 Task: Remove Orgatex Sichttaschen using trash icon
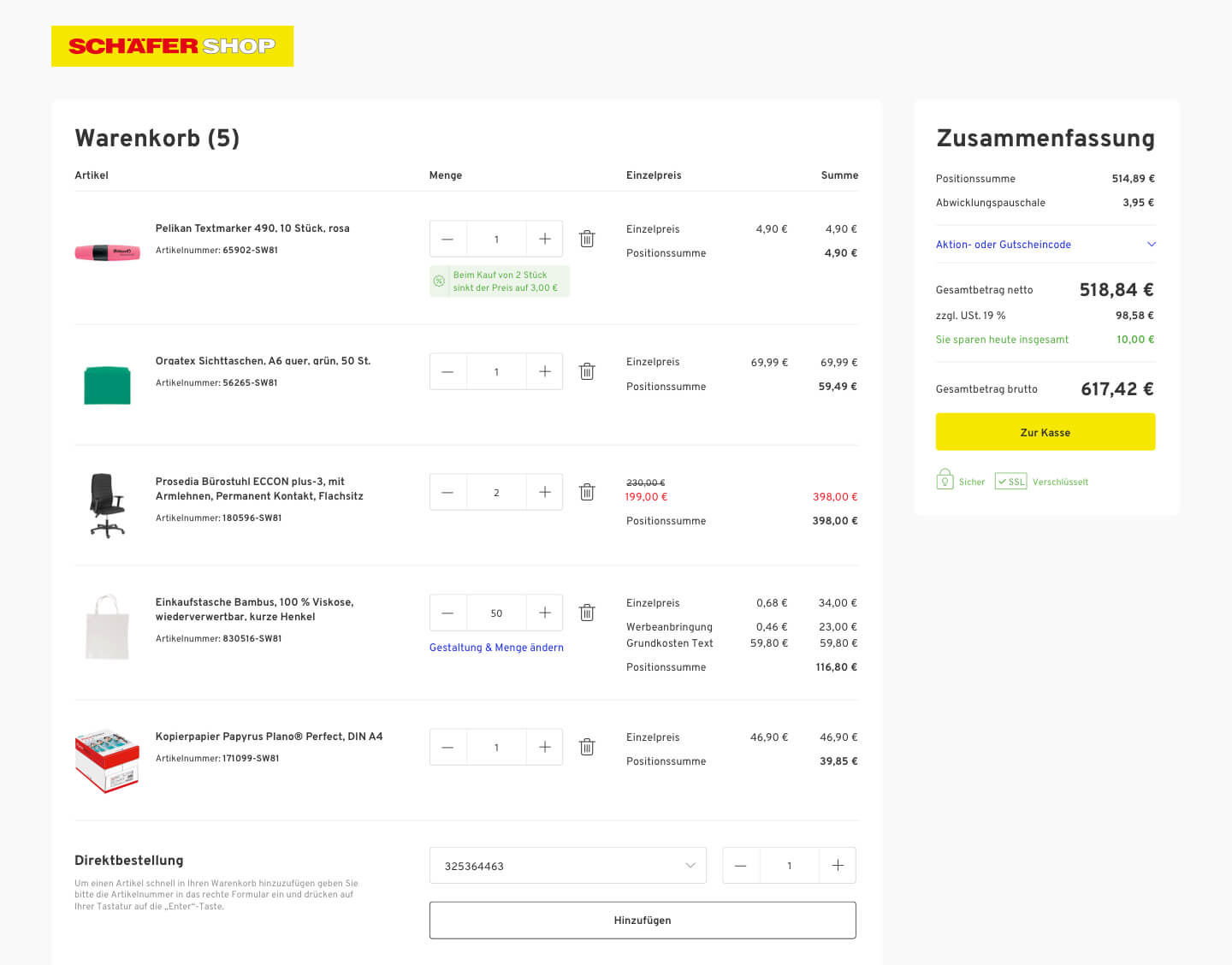coord(587,371)
